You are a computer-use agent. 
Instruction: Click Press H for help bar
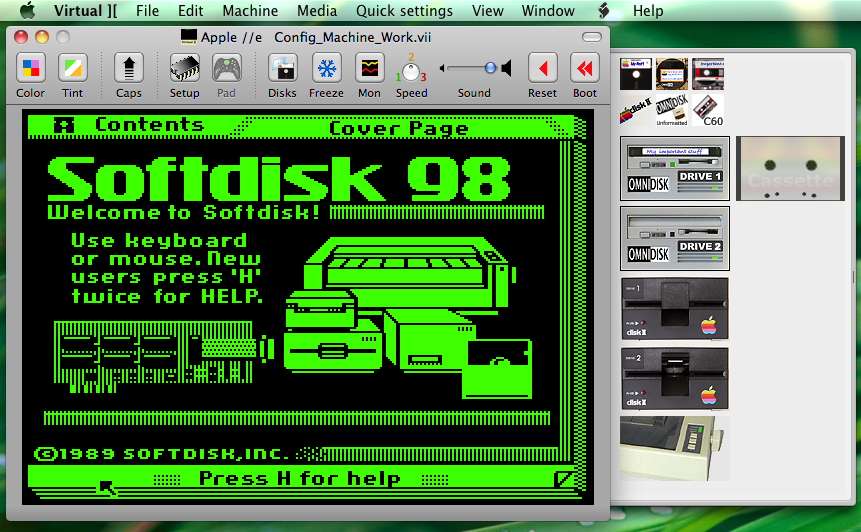click(x=300, y=479)
